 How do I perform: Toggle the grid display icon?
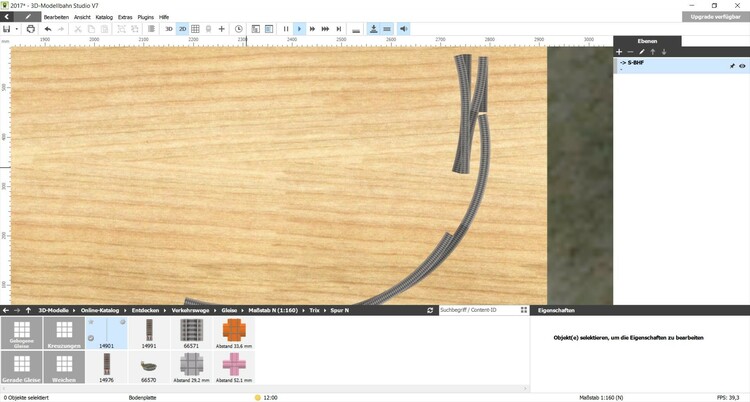(195, 29)
